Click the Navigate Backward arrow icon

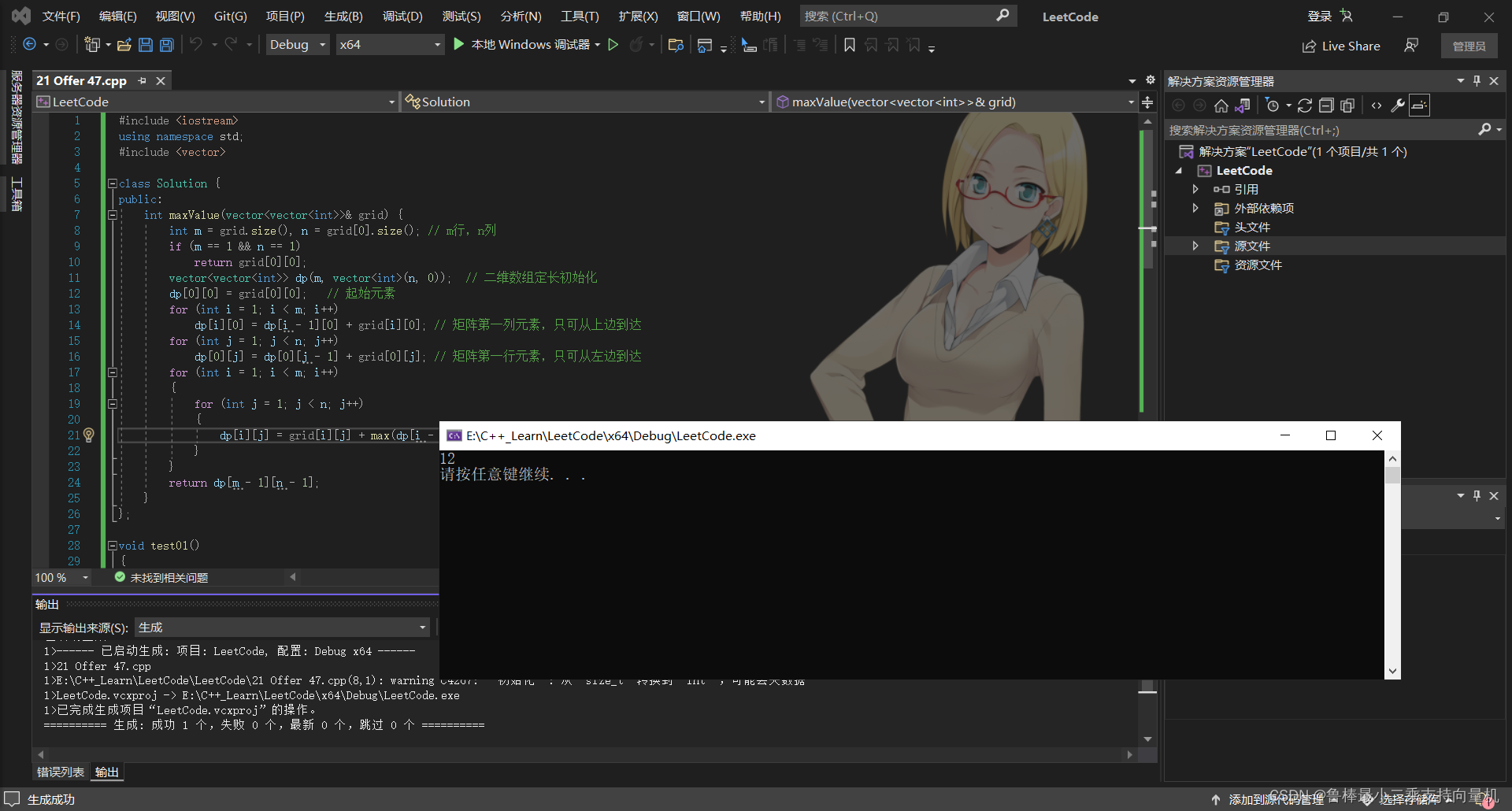30,45
